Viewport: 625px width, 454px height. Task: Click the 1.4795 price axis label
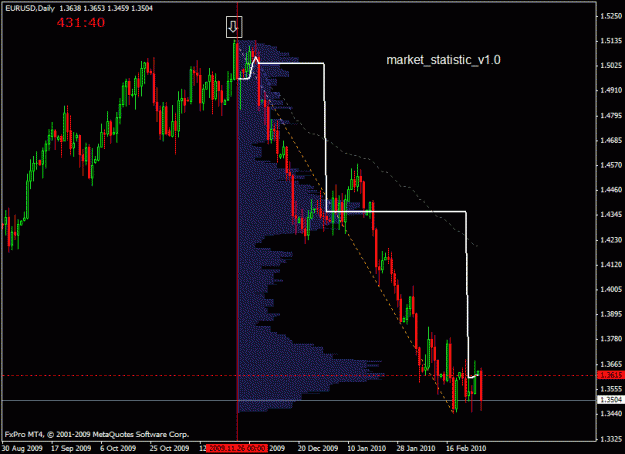click(611, 116)
